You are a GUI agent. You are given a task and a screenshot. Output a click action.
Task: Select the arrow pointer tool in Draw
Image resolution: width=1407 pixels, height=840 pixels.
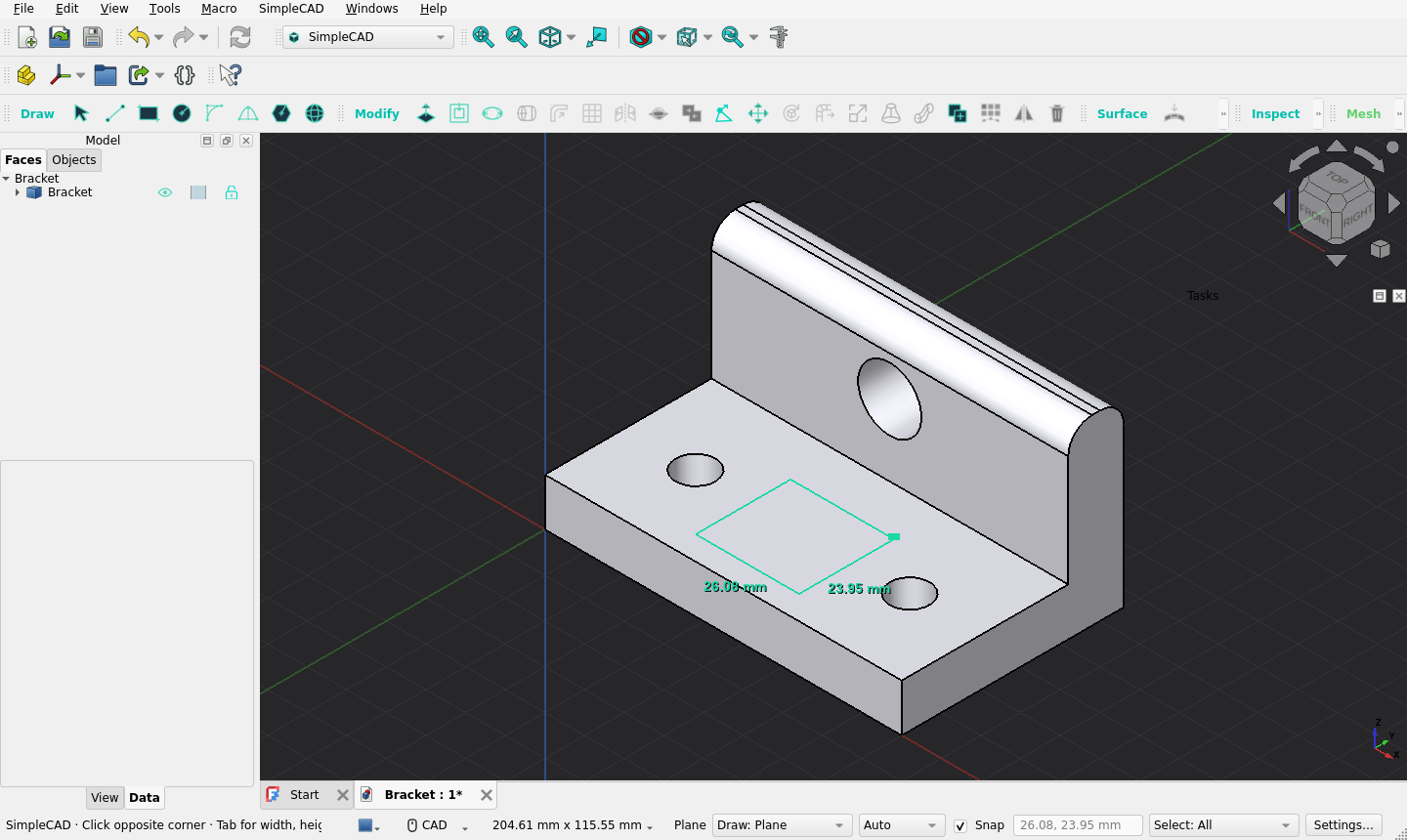[x=82, y=113]
